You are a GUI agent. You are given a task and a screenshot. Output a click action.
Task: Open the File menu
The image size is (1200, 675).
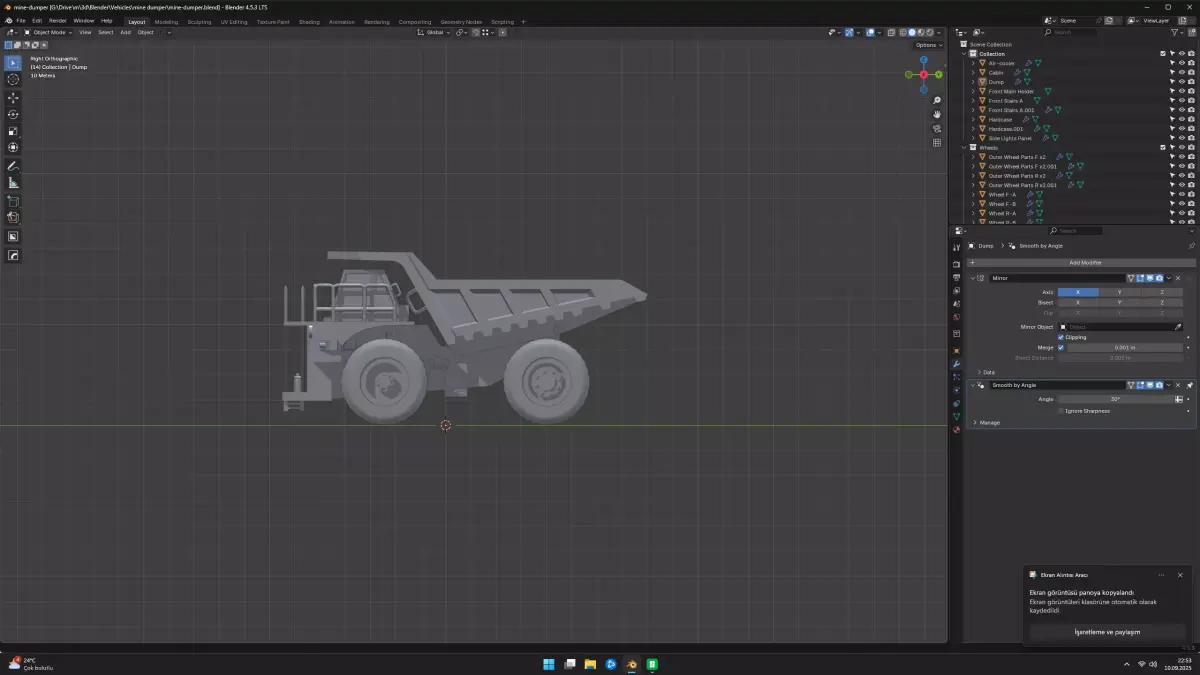coord(20,20)
